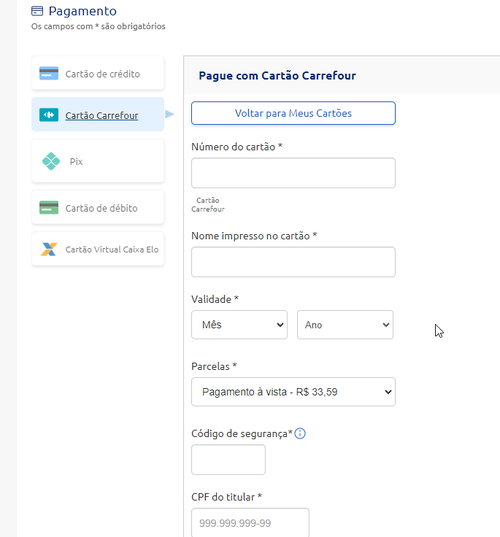This screenshot has width=500, height=537.
Task: Click the Caixa X logo icon
Action: pos(49,249)
